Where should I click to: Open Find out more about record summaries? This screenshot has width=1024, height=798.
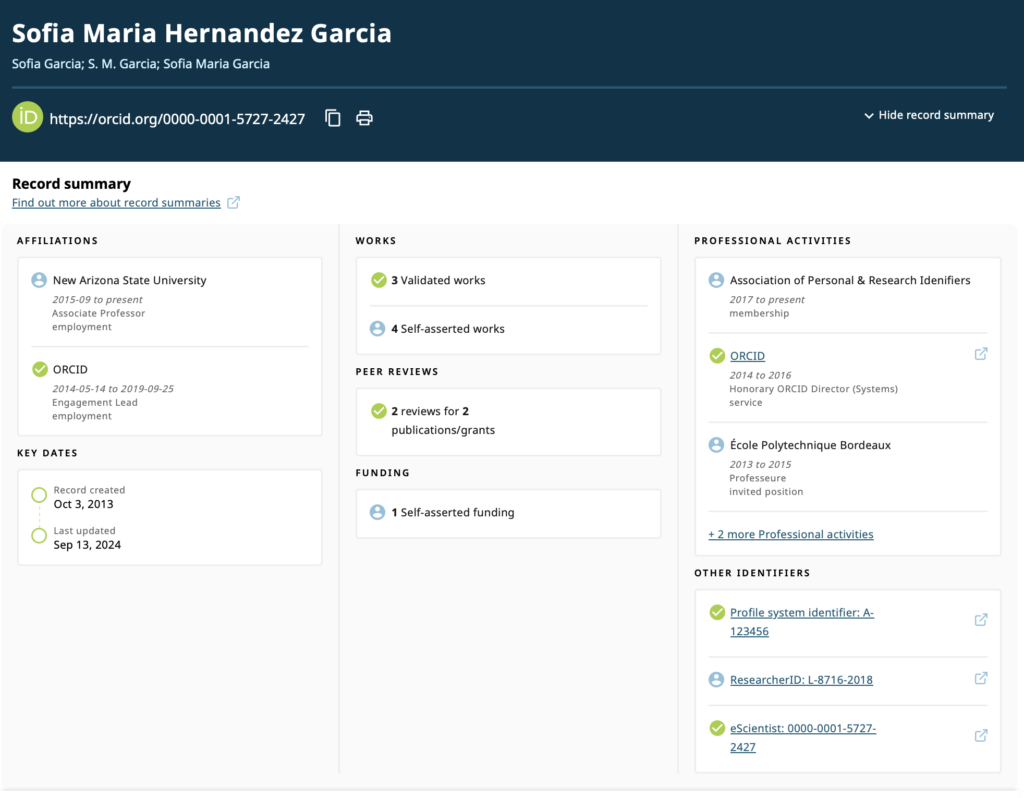(116, 202)
